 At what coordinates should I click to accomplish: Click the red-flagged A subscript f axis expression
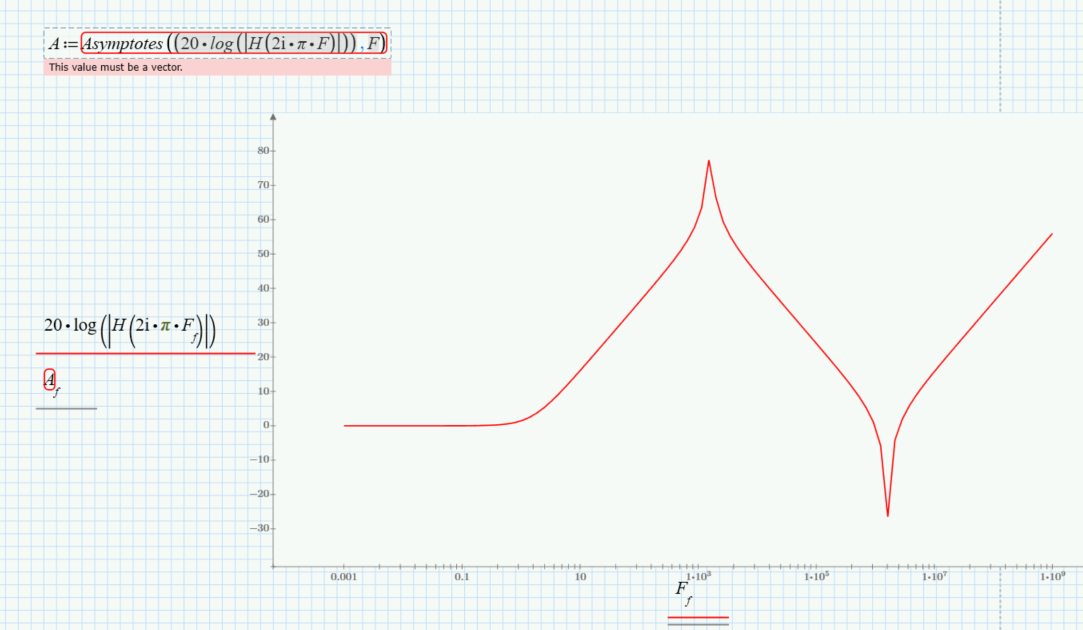click(x=51, y=380)
